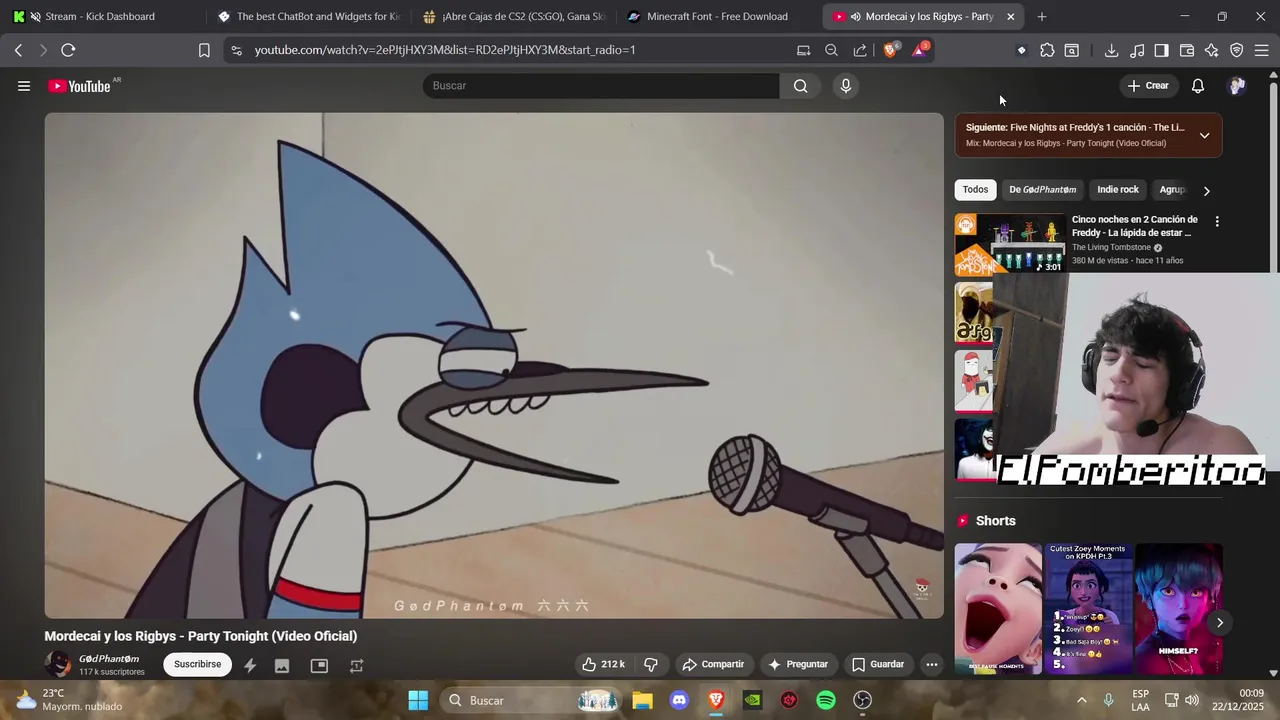
Task: Bookmark this page in the address bar
Action: (204, 50)
